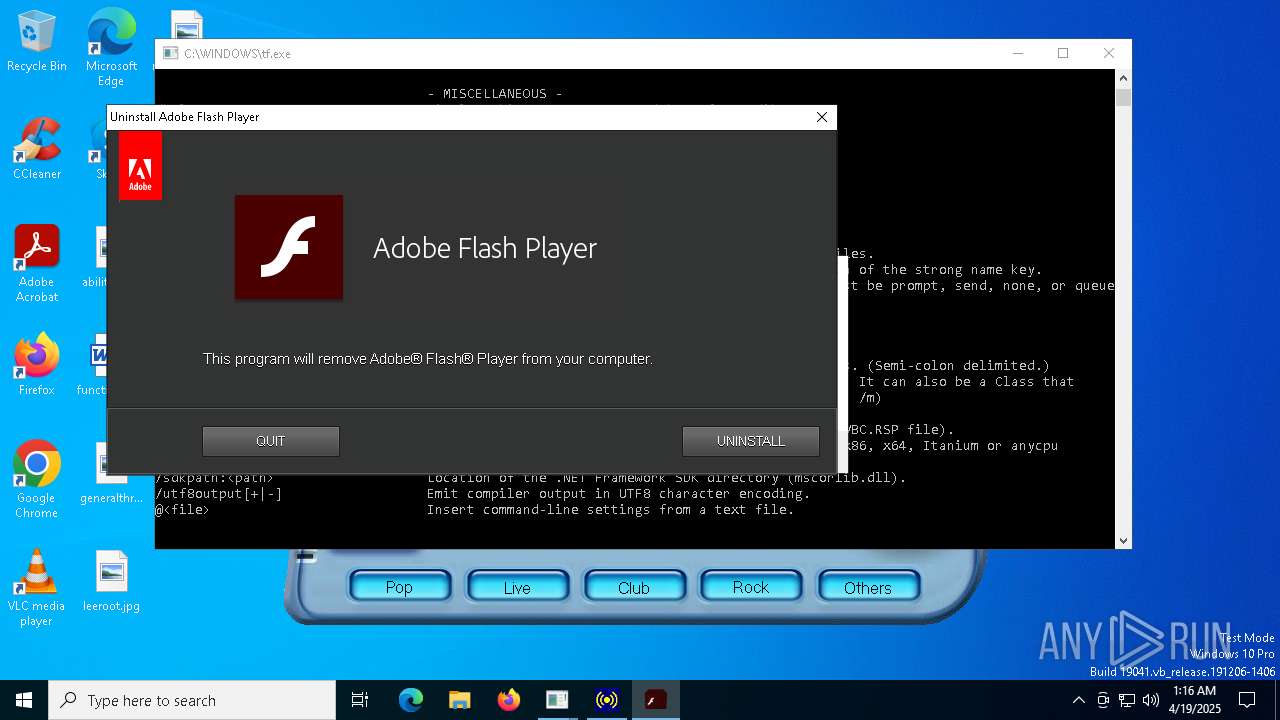The width and height of the screenshot is (1280, 720).
Task: Click the Flash Player logo in the dialog
Action: tap(289, 247)
